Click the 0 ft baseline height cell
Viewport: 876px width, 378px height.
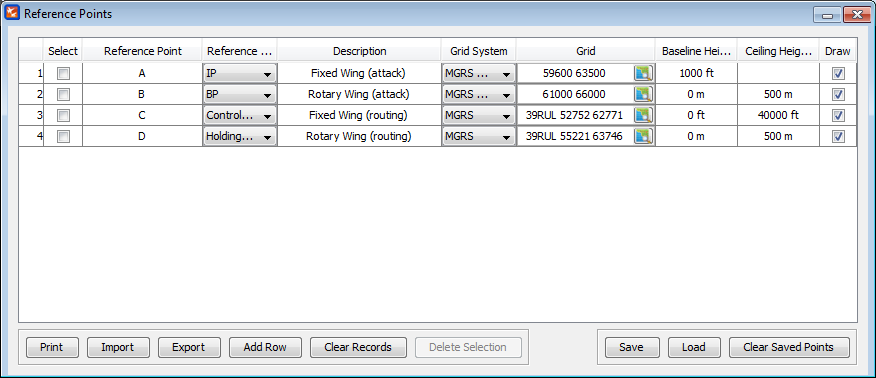696,116
